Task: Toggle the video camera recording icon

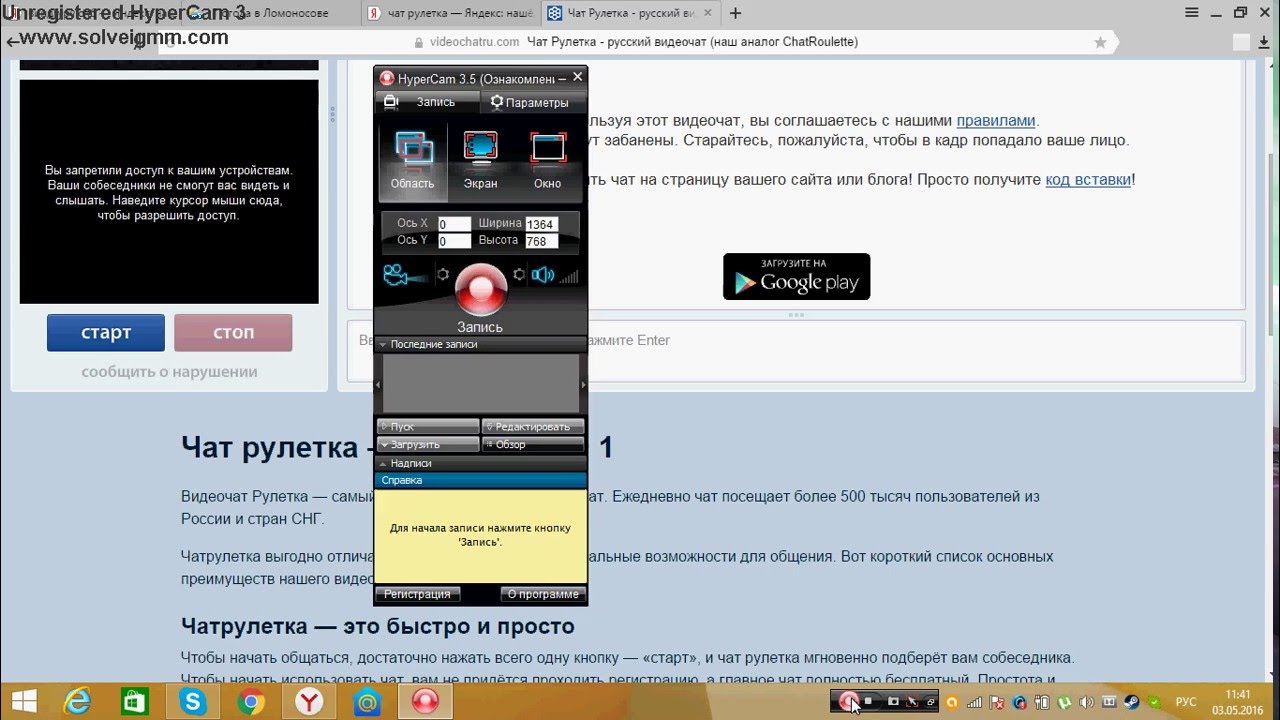Action: point(404,275)
